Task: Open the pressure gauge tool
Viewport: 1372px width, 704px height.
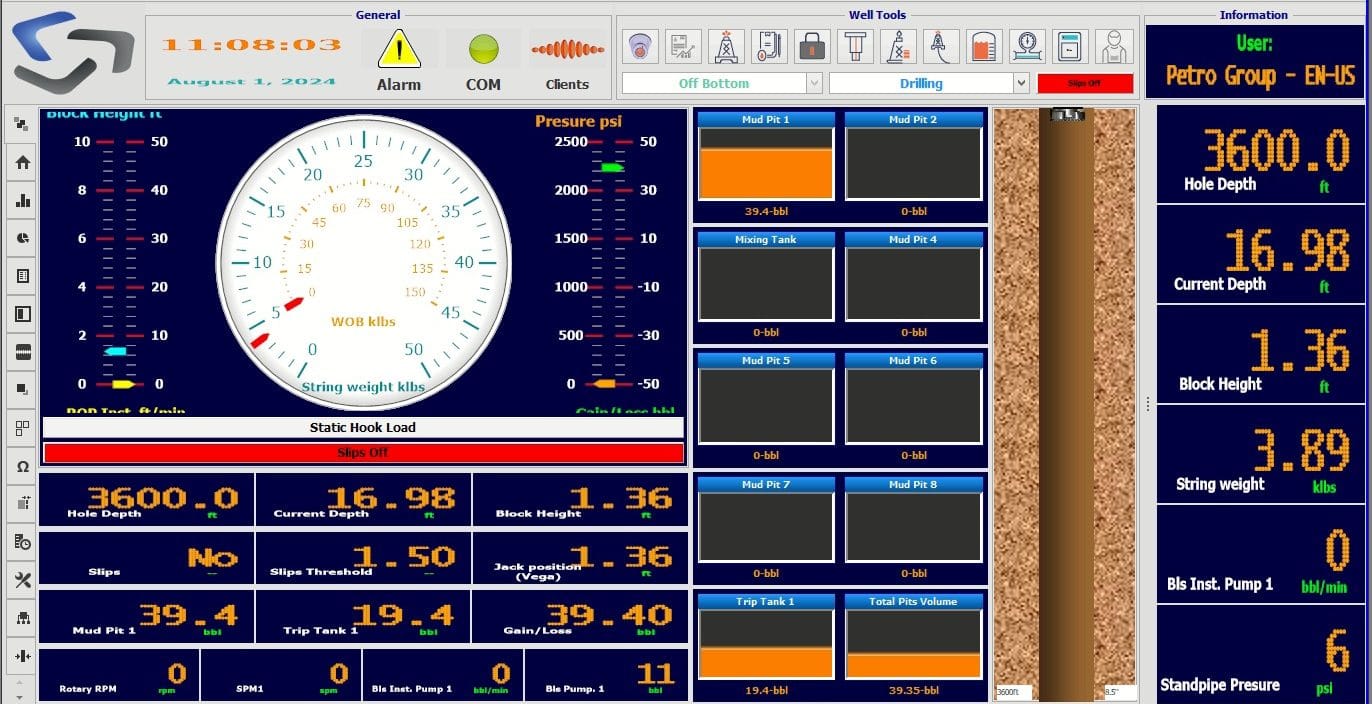Action: pyautogui.click(x=1027, y=47)
